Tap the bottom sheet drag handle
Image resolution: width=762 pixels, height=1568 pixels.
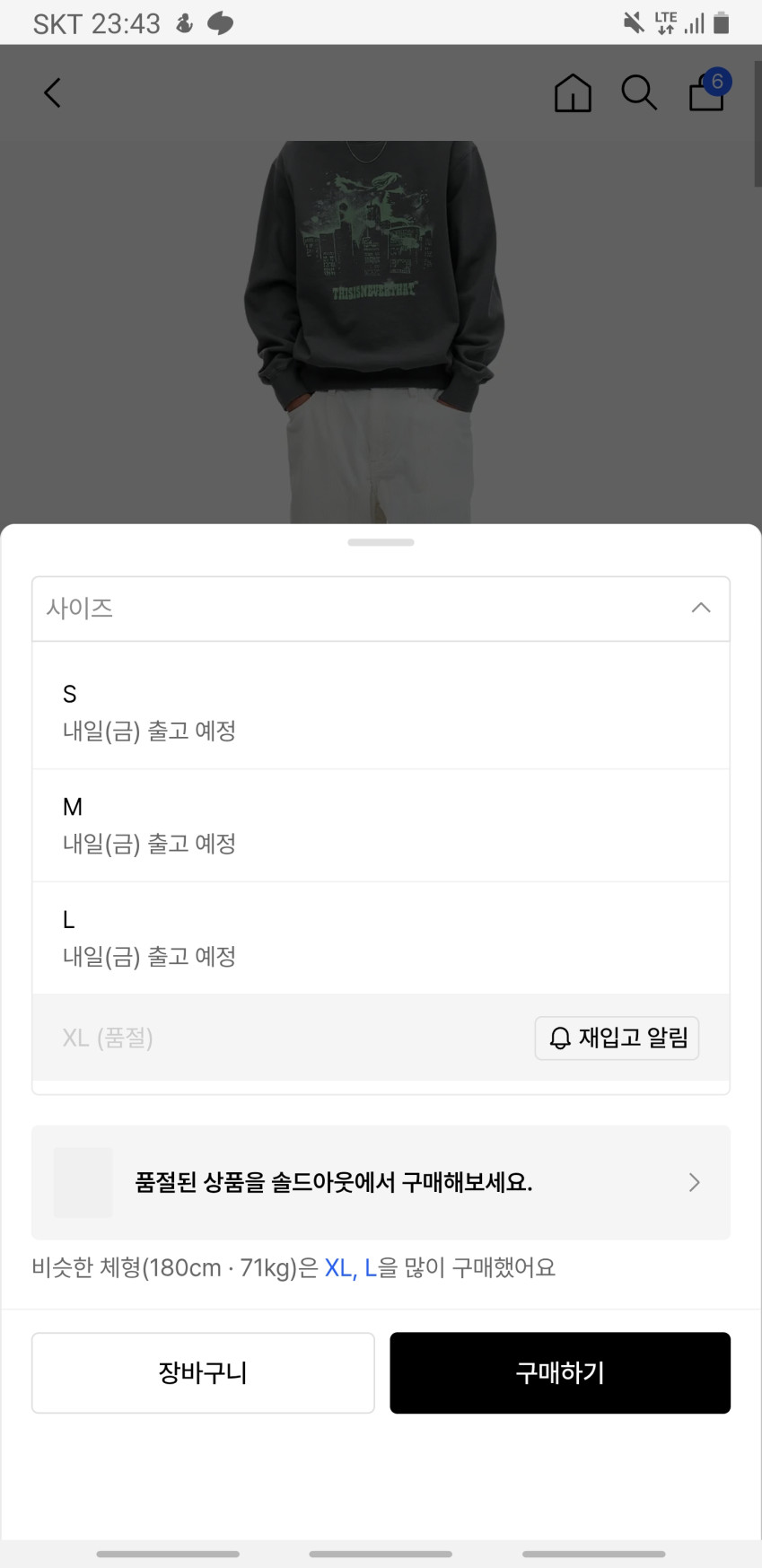(381, 542)
